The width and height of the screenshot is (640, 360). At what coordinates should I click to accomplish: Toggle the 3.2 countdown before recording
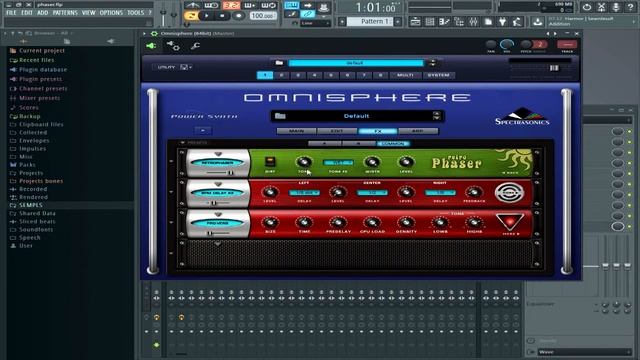coord(231,5)
